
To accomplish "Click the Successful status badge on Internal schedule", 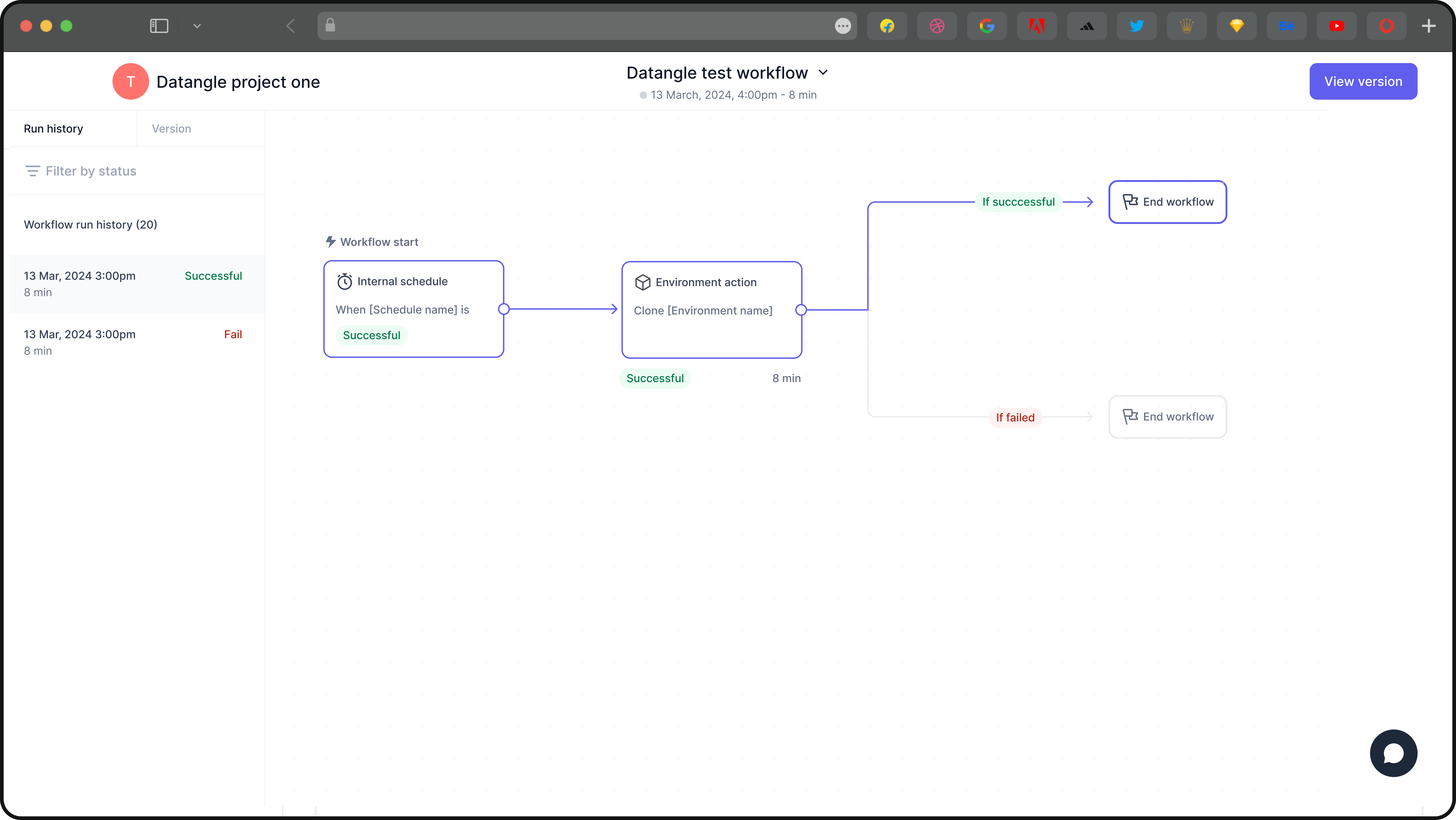I will pyautogui.click(x=371, y=335).
